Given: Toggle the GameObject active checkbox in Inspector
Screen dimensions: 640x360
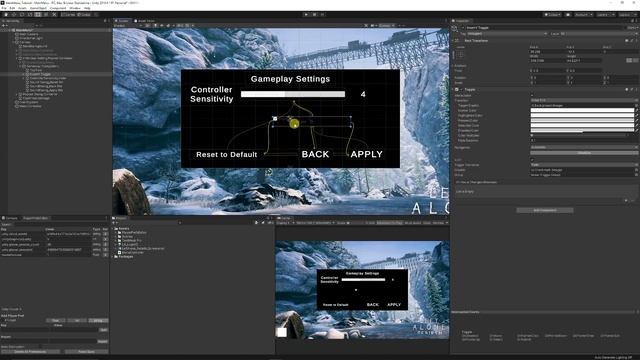Looking at the screenshot, I should (x=463, y=28).
